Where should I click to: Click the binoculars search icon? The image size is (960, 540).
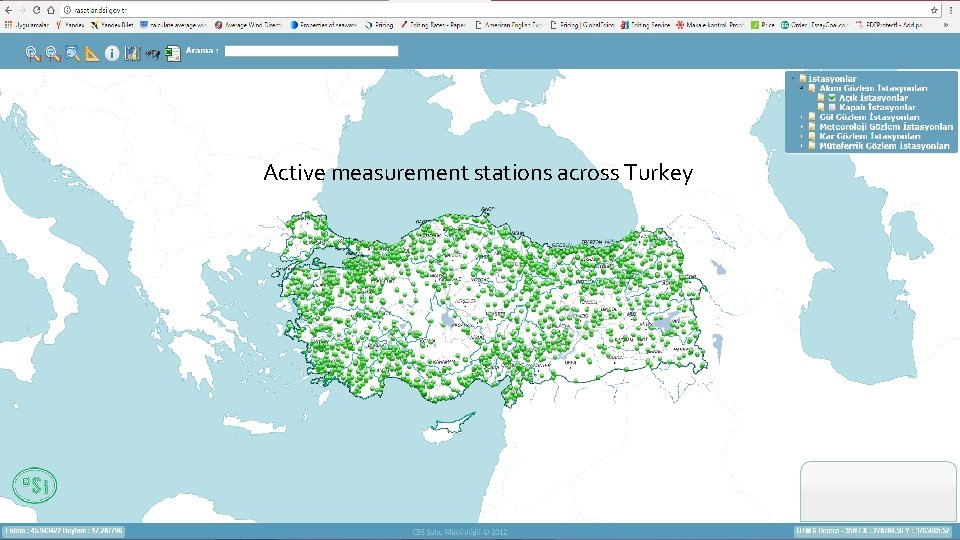click(x=152, y=54)
